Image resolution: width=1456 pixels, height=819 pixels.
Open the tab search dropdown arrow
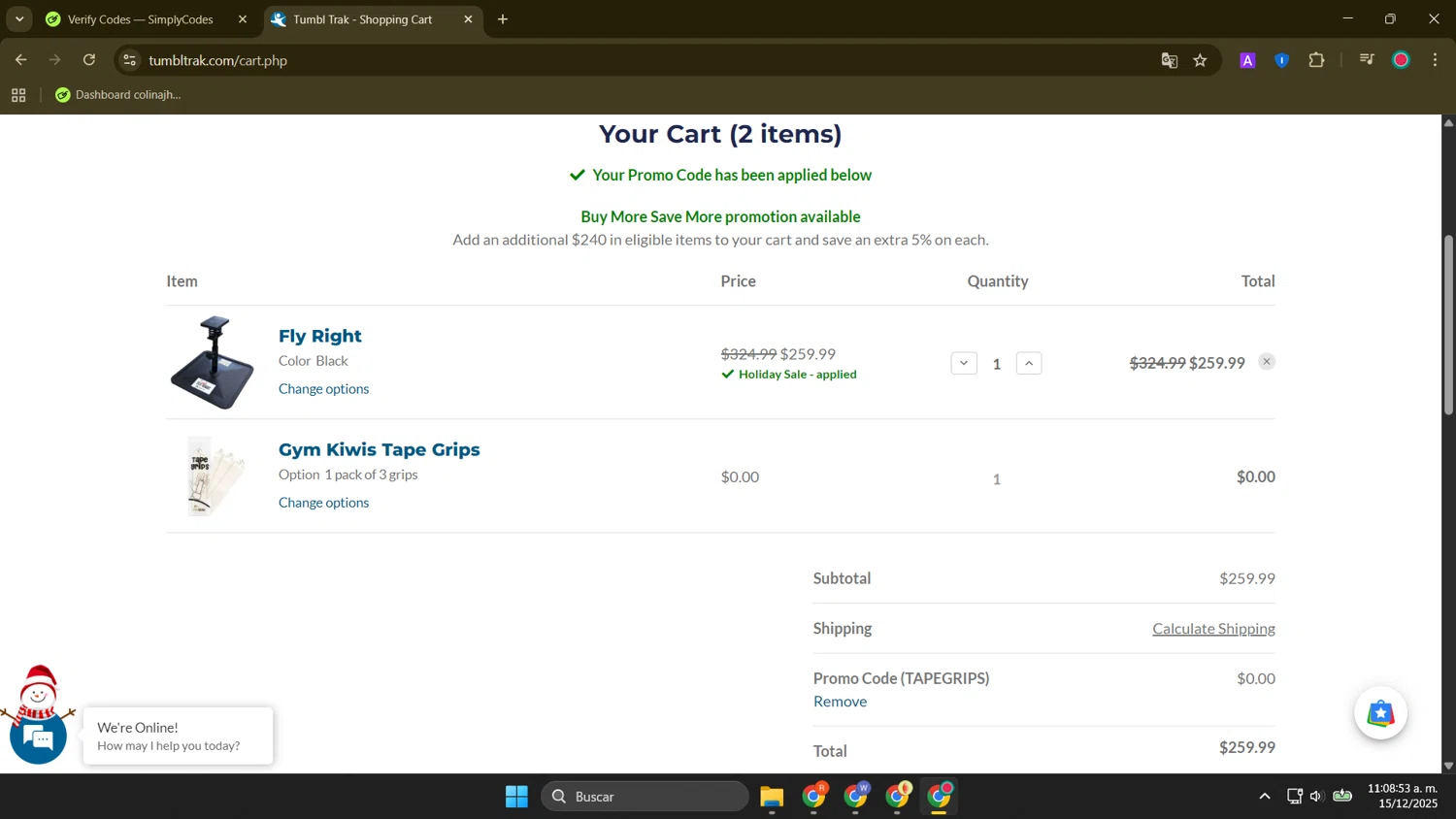[x=19, y=19]
